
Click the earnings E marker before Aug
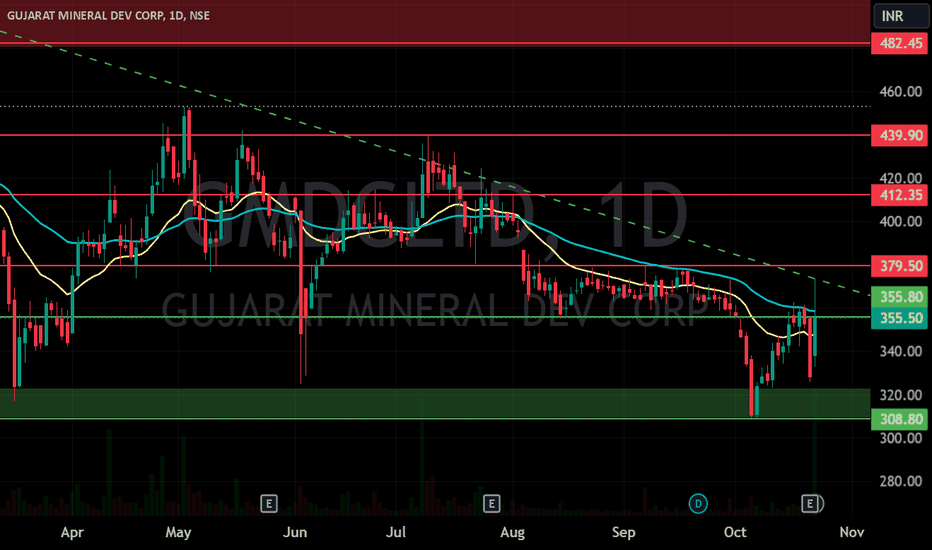pos(491,504)
